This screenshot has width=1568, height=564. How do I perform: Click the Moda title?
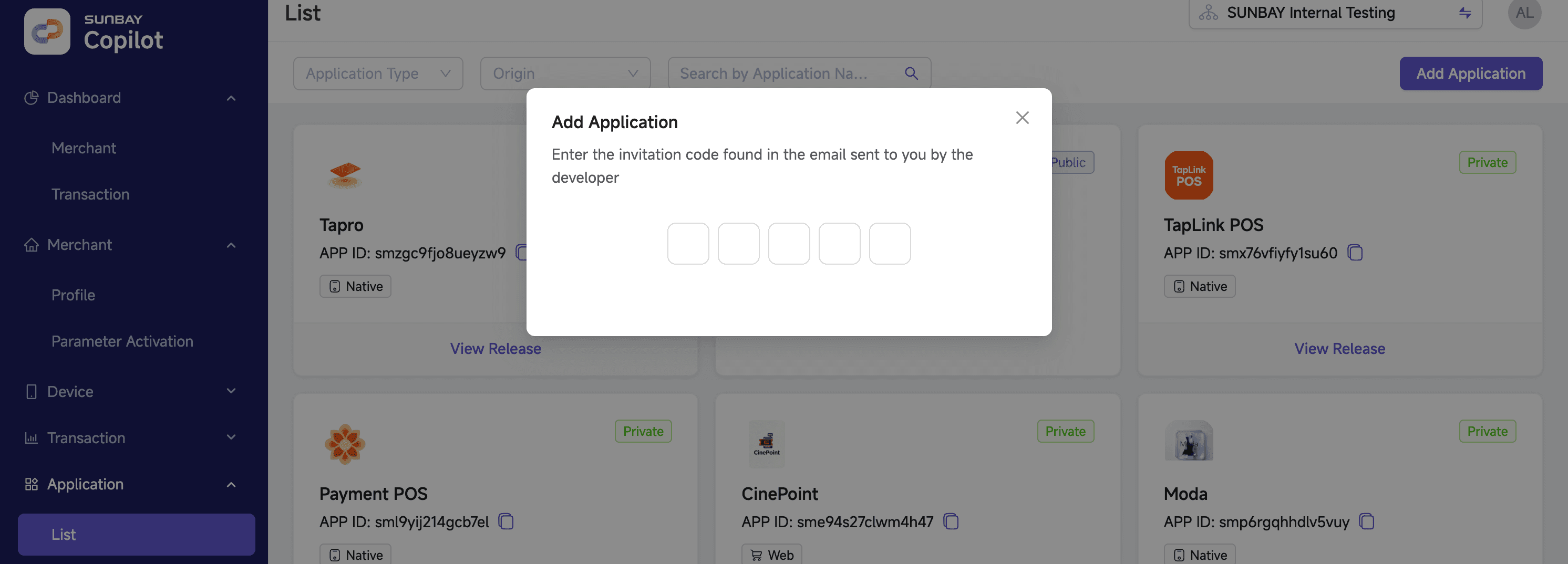click(x=1185, y=494)
